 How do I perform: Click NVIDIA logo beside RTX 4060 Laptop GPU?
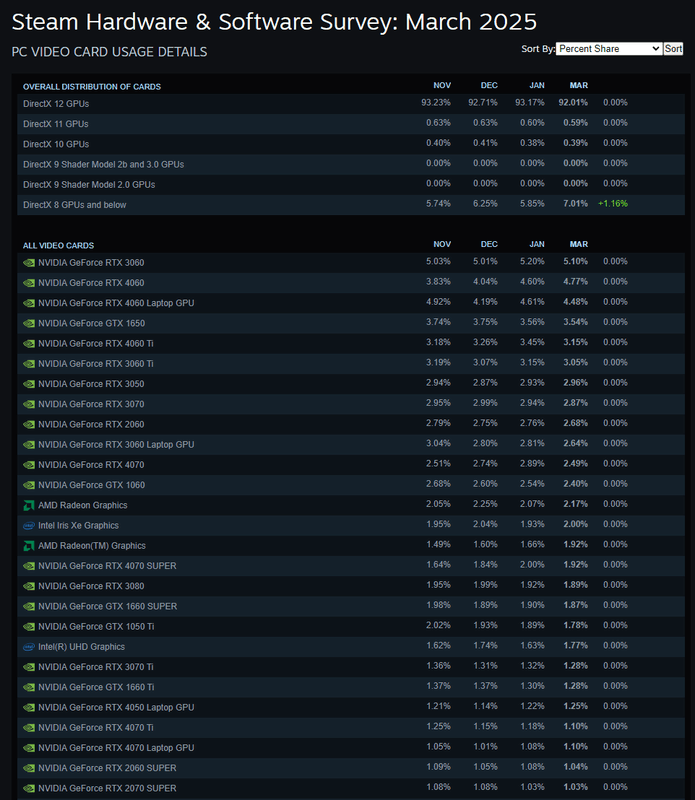pyautogui.click(x=29, y=303)
